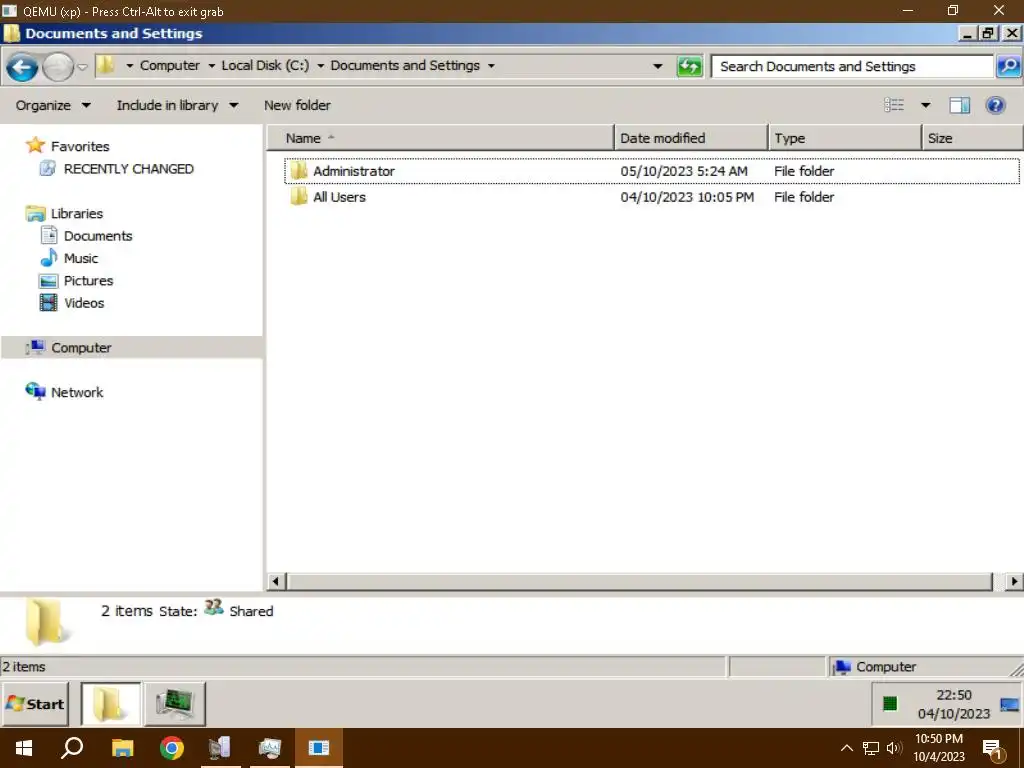The image size is (1024, 768).
Task: Expand arrow after Documents and Settings breadcrumb
Action: coord(491,66)
